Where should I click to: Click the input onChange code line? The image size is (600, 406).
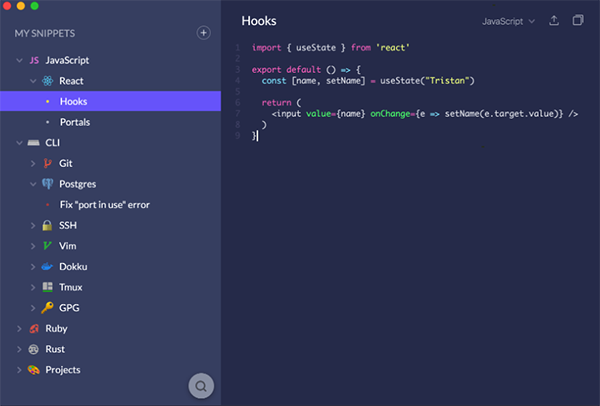[x=425, y=114]
